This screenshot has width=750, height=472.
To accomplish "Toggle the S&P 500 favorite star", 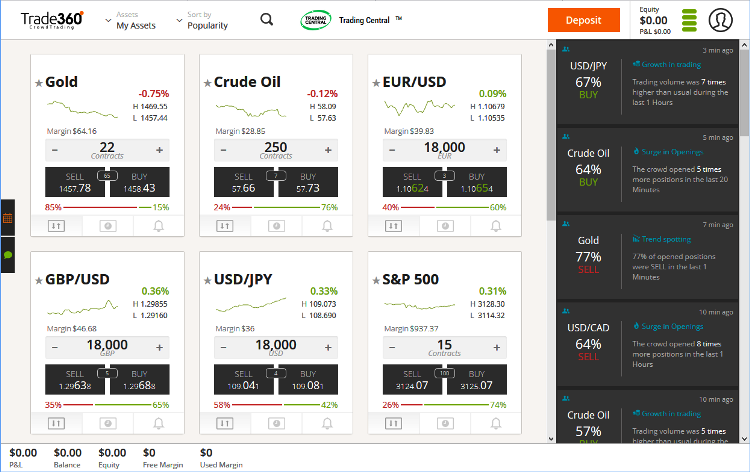I will pyautogui.click(x=376, y=281).
